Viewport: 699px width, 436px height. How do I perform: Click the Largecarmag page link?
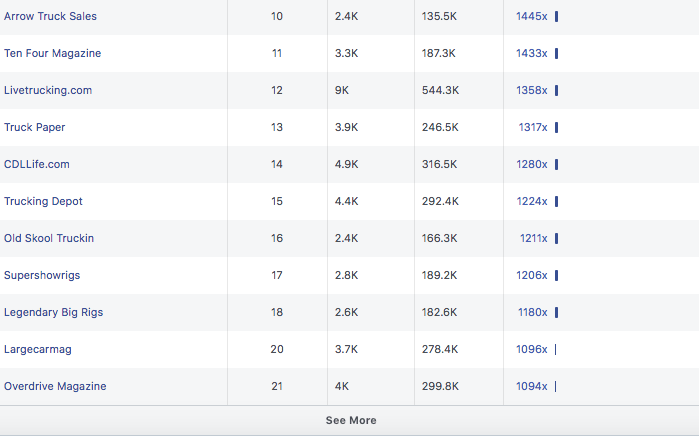[x=38, y=349]
